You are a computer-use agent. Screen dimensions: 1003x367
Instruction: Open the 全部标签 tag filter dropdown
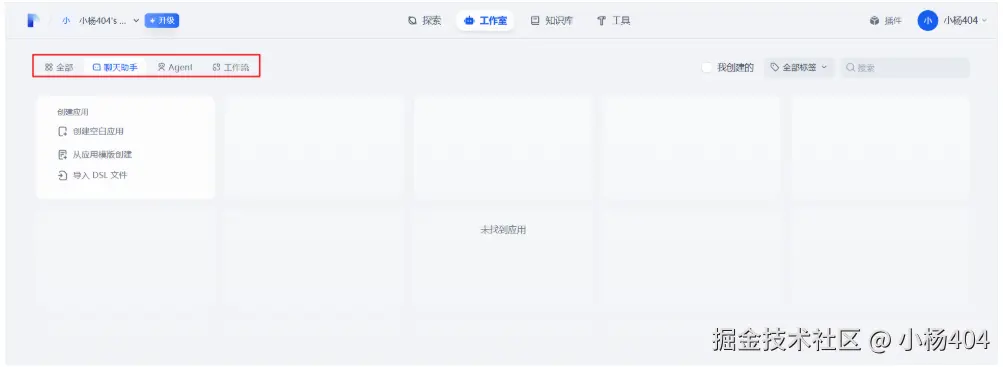[x=799, y=67]
